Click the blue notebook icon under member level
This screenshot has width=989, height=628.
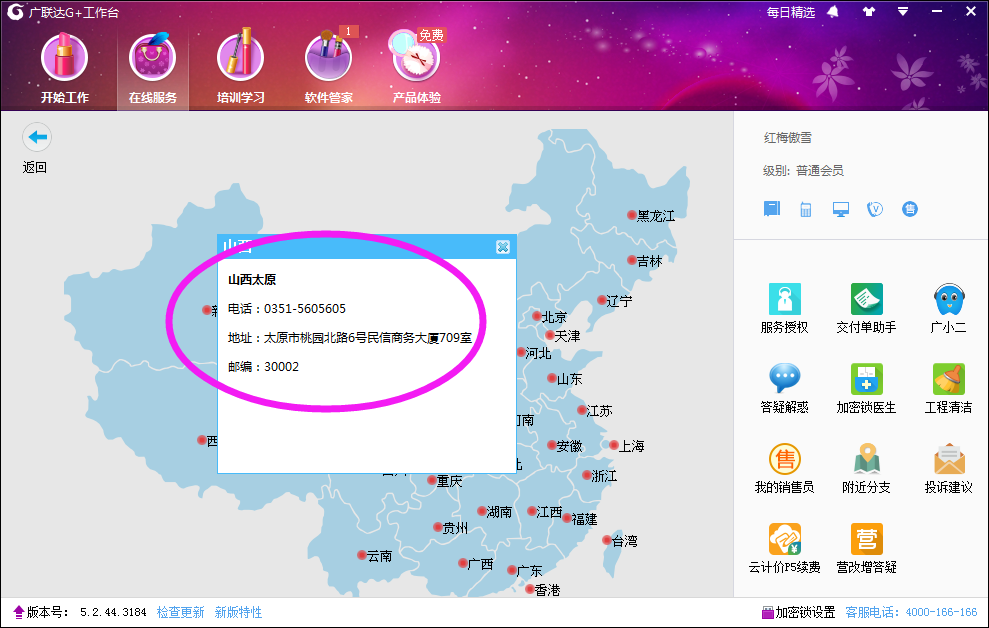point(772,209)
